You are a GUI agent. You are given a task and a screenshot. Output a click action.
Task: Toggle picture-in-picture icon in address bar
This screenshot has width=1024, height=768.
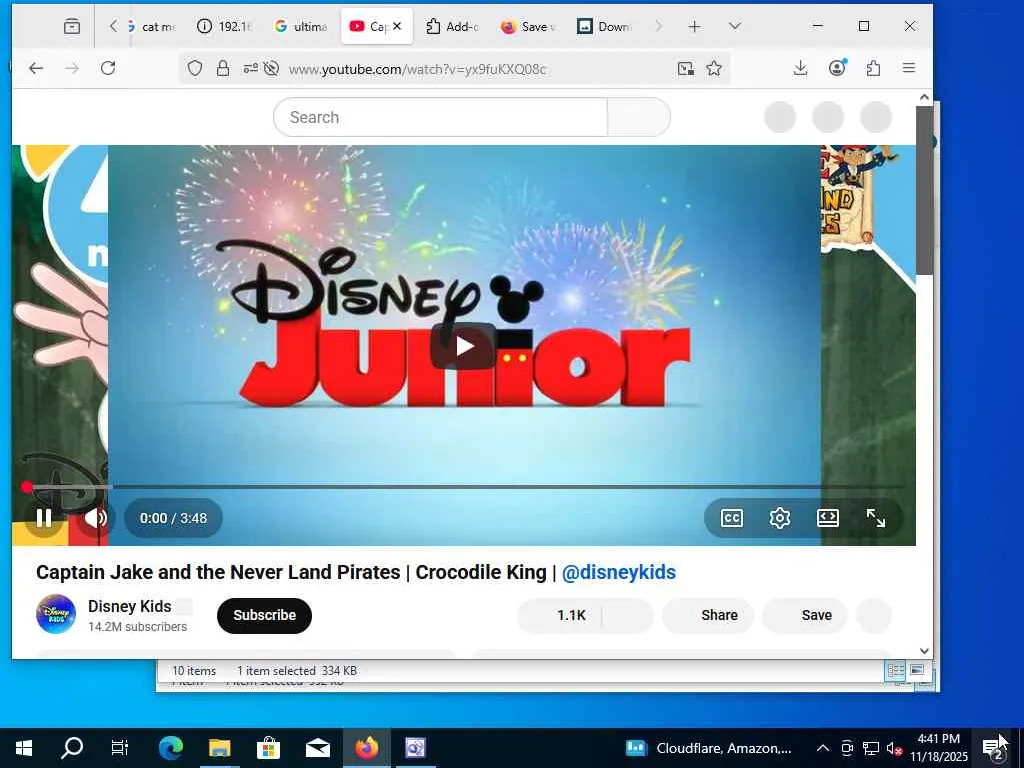685,68
